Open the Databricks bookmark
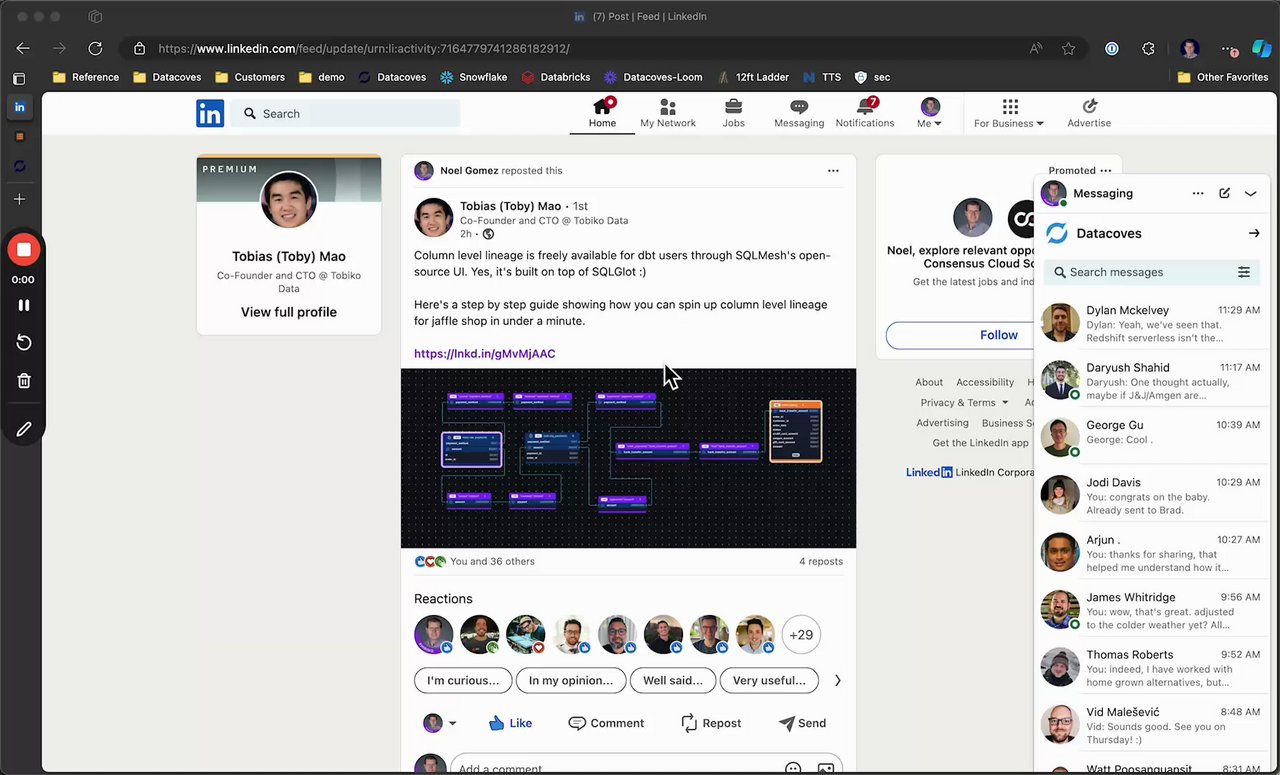1280x775 pixels. click(556, 77)
